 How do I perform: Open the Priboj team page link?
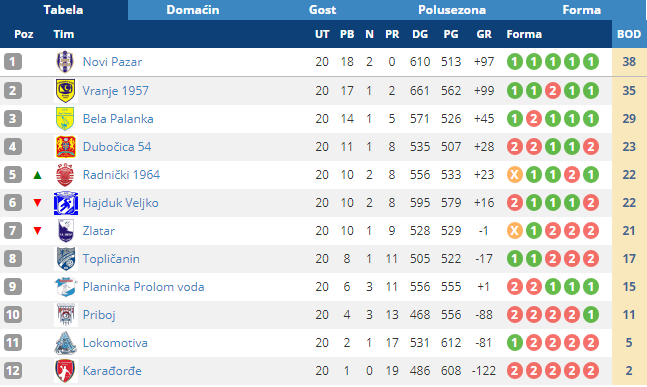(x=99, y=315)
